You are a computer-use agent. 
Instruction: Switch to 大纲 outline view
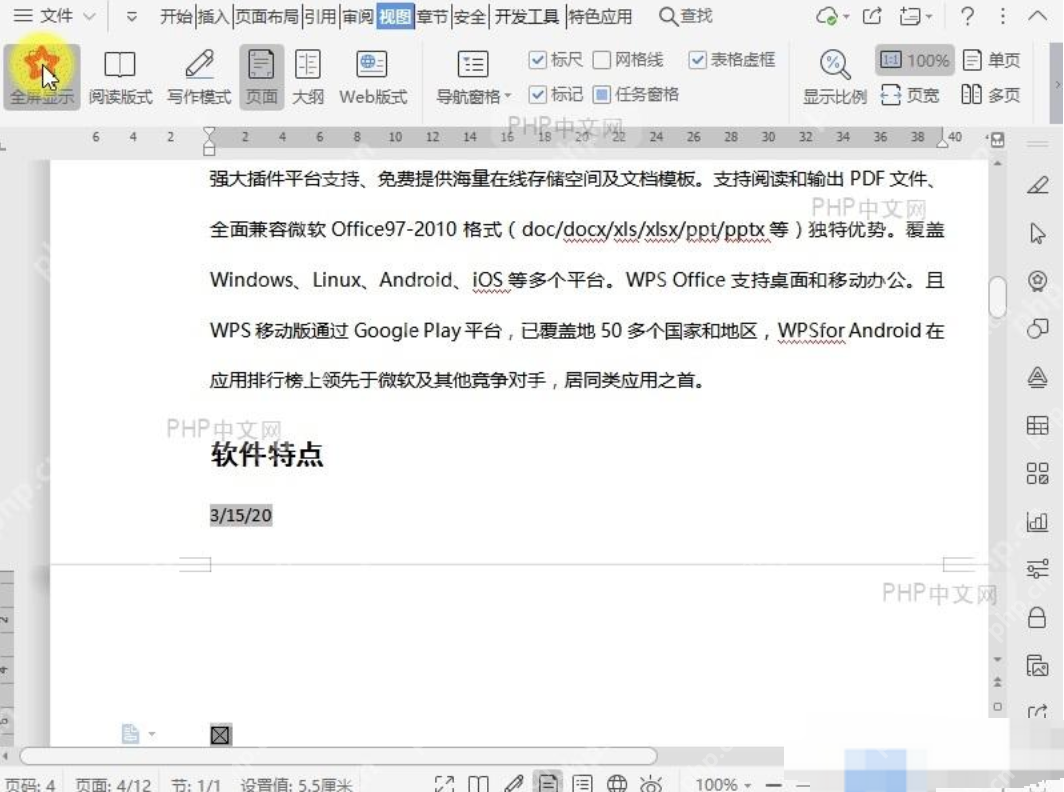(x=307, y=77)
